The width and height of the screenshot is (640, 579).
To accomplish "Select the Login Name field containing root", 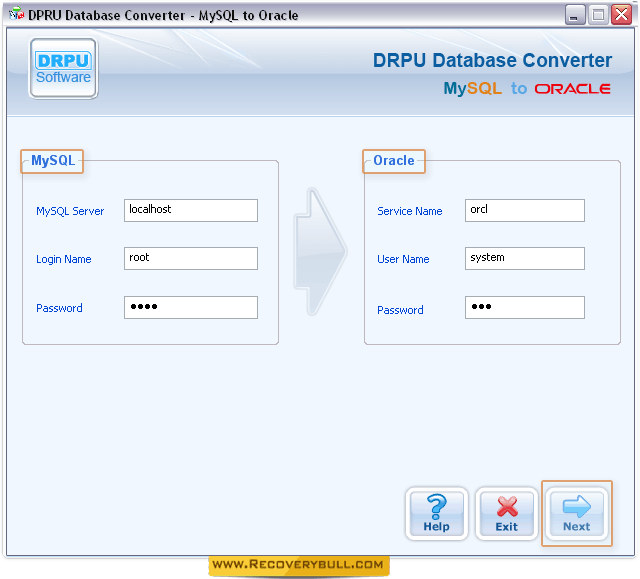I will [191, 258].
